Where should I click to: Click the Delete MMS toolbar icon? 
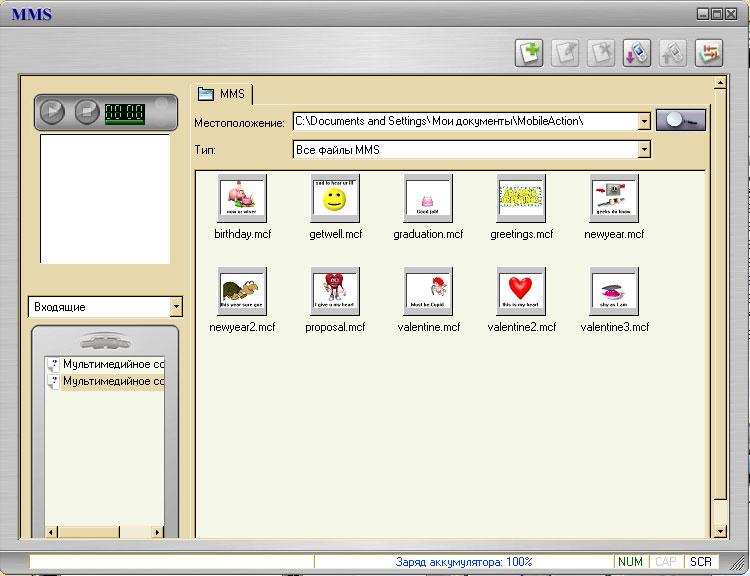pos(600,53)
